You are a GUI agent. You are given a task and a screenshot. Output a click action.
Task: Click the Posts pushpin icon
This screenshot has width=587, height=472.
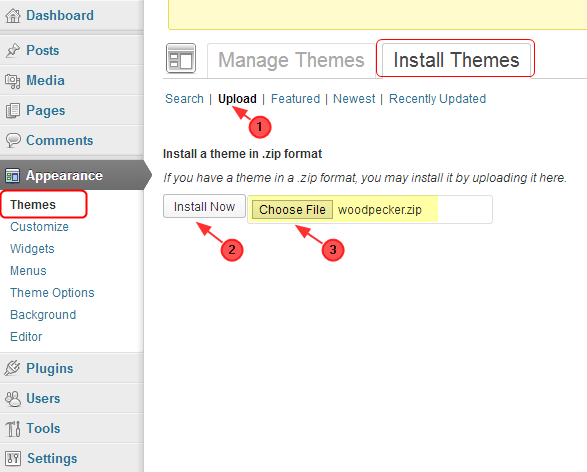13,51
